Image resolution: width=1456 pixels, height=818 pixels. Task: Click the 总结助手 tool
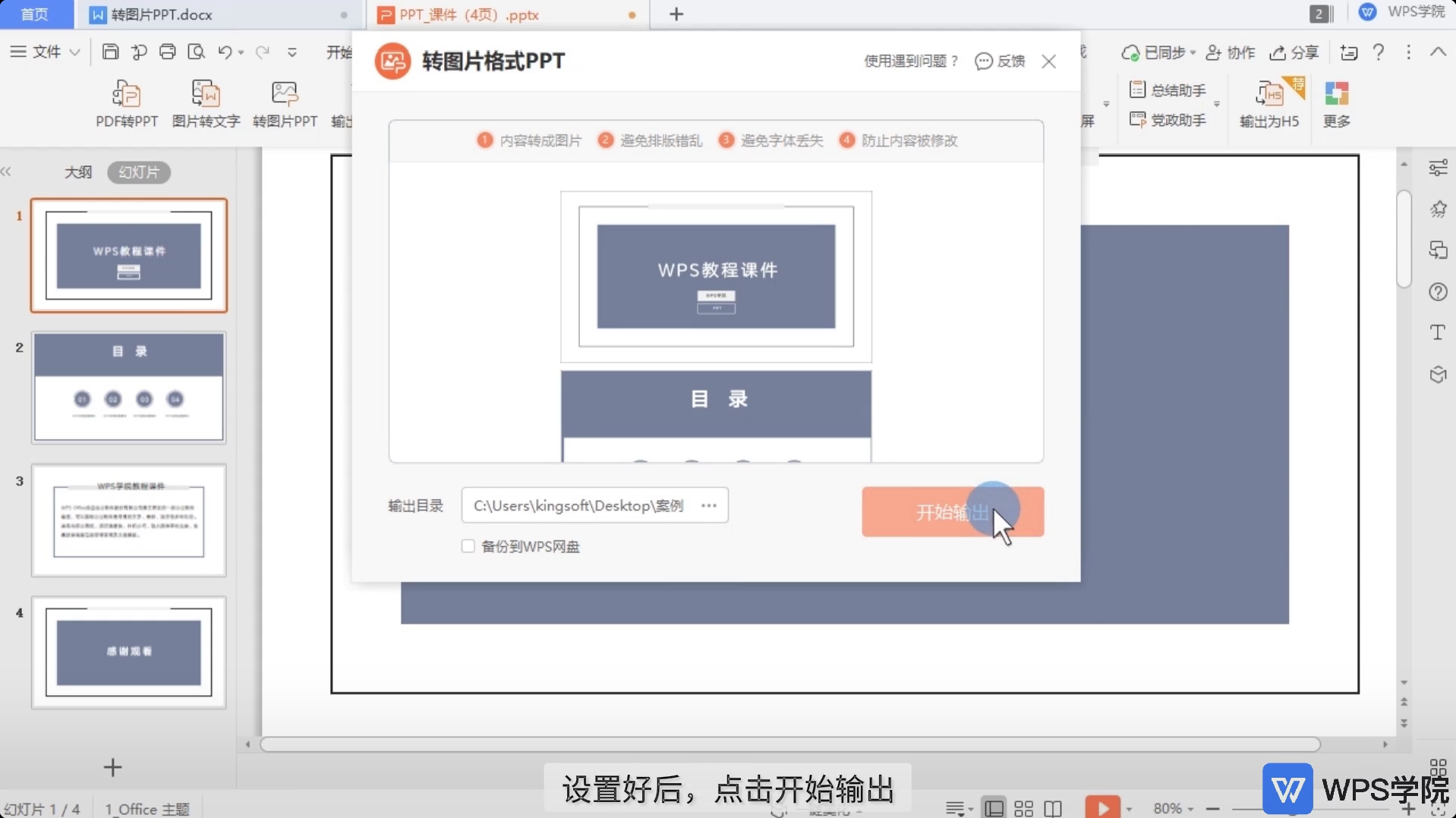[1168, 90]
